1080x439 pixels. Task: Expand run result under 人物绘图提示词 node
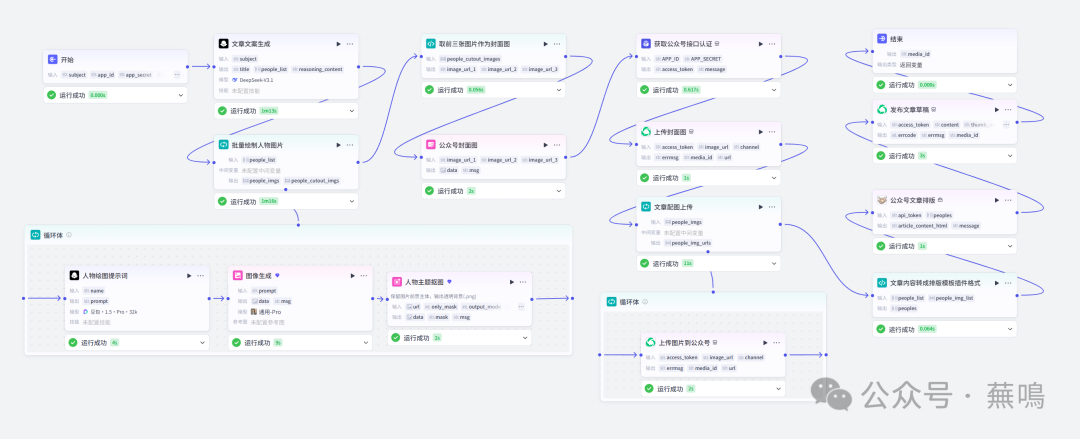(202, 342)
